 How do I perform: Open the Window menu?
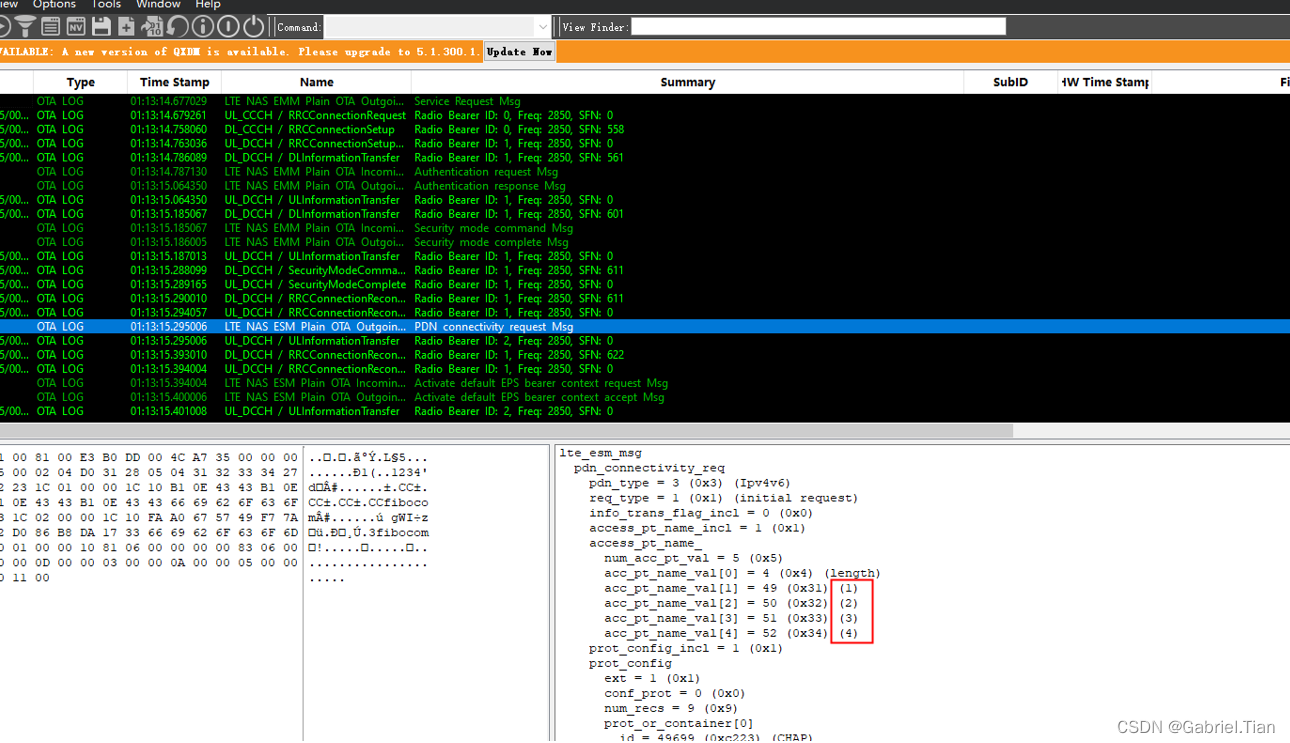coord(158,5)
